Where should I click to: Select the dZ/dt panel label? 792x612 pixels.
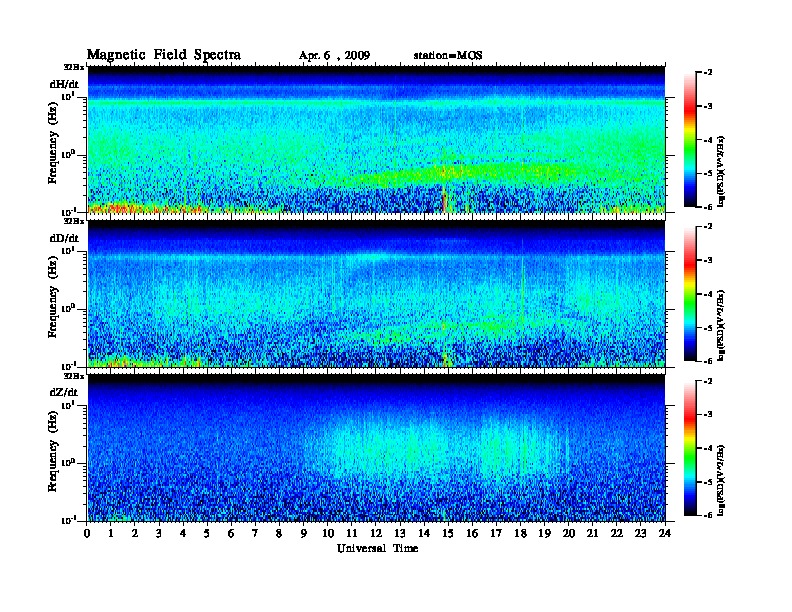64,392
